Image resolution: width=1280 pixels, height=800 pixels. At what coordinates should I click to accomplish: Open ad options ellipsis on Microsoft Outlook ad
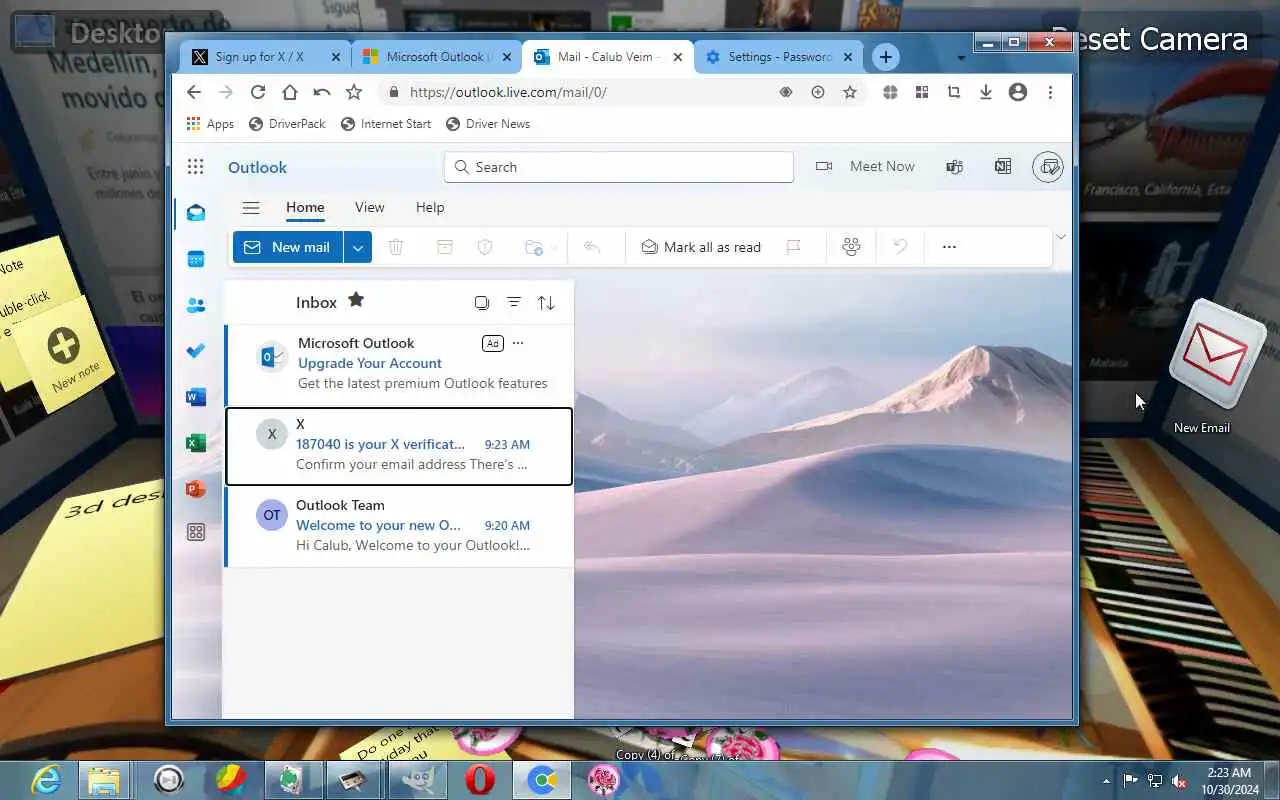point(518,343)
